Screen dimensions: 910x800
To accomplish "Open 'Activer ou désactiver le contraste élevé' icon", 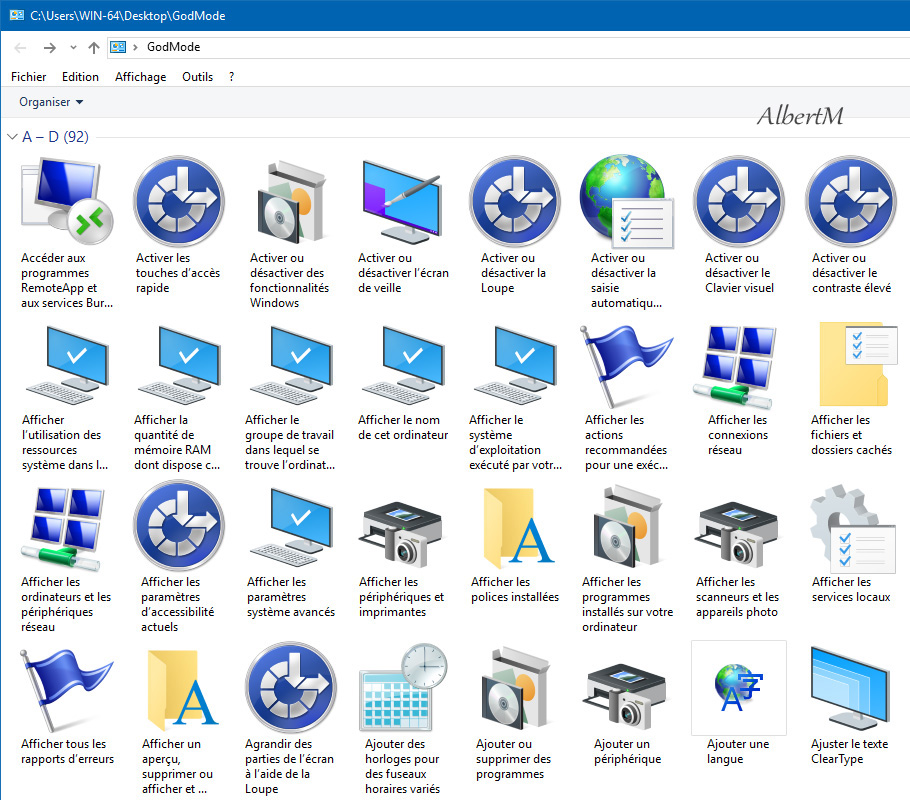I will click(851, 201).
